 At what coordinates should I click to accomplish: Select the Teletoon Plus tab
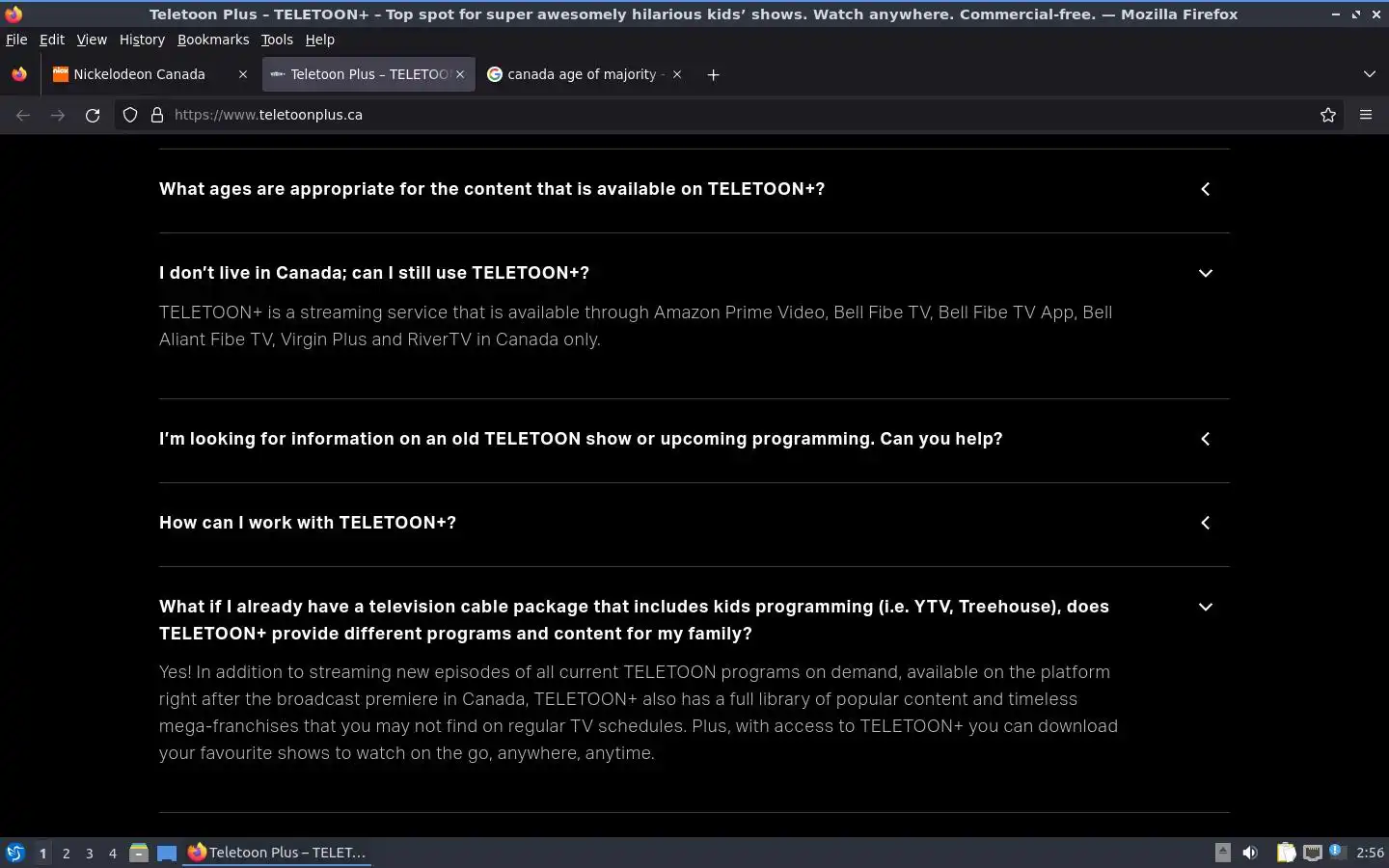(x=368, y=74)
